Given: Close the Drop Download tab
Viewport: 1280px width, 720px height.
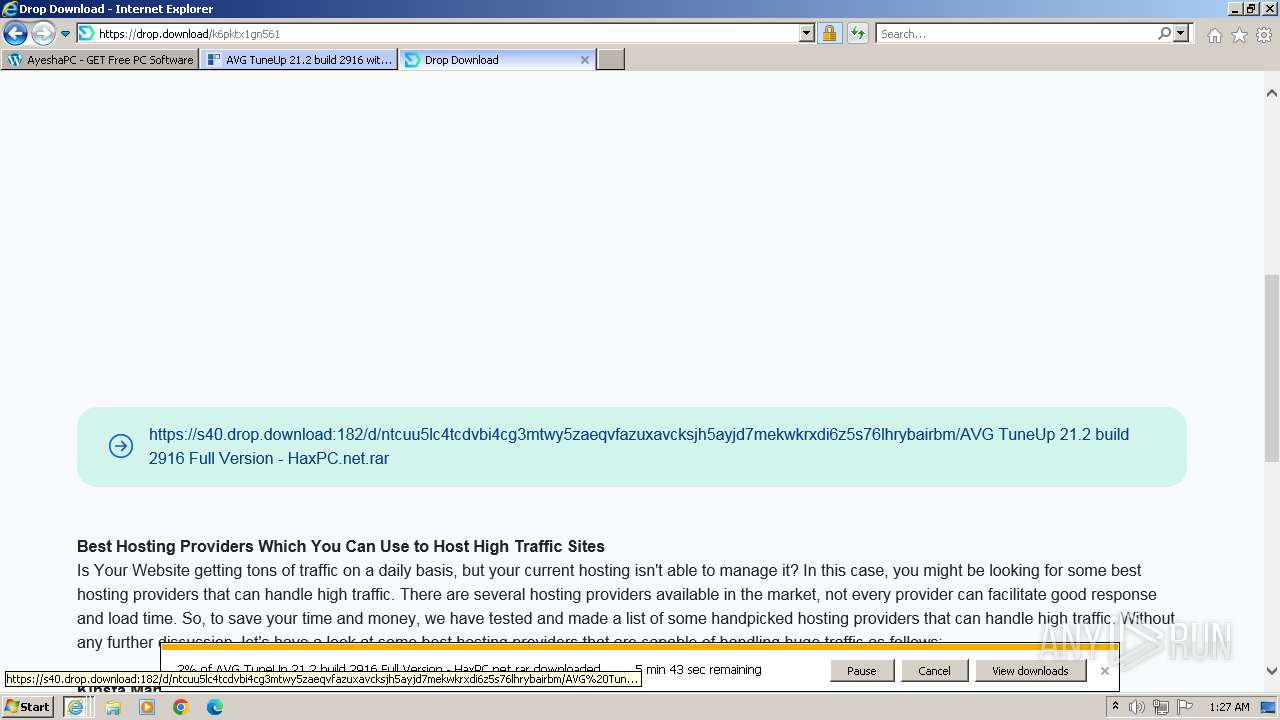Looking at the screenshot, I should point(585,60).
